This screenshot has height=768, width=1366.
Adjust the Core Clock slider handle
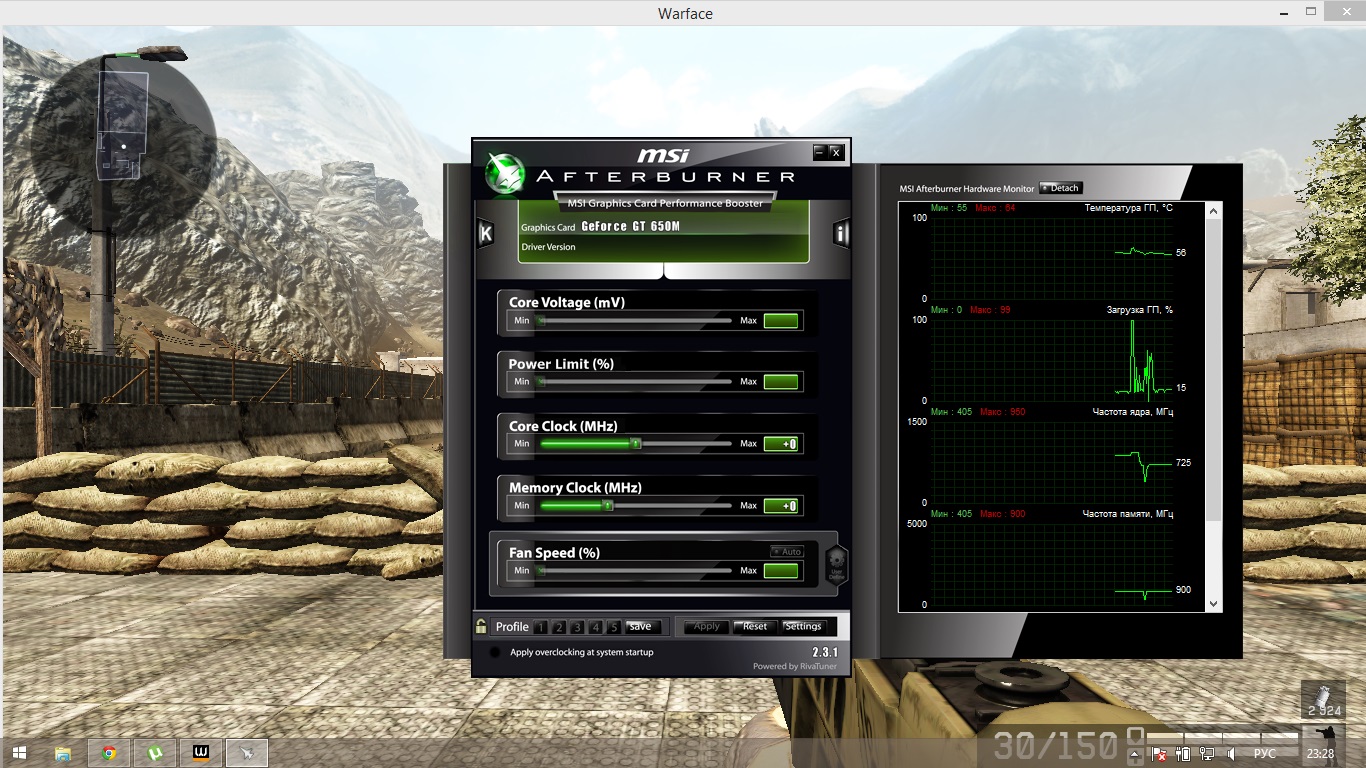point(635,444)
